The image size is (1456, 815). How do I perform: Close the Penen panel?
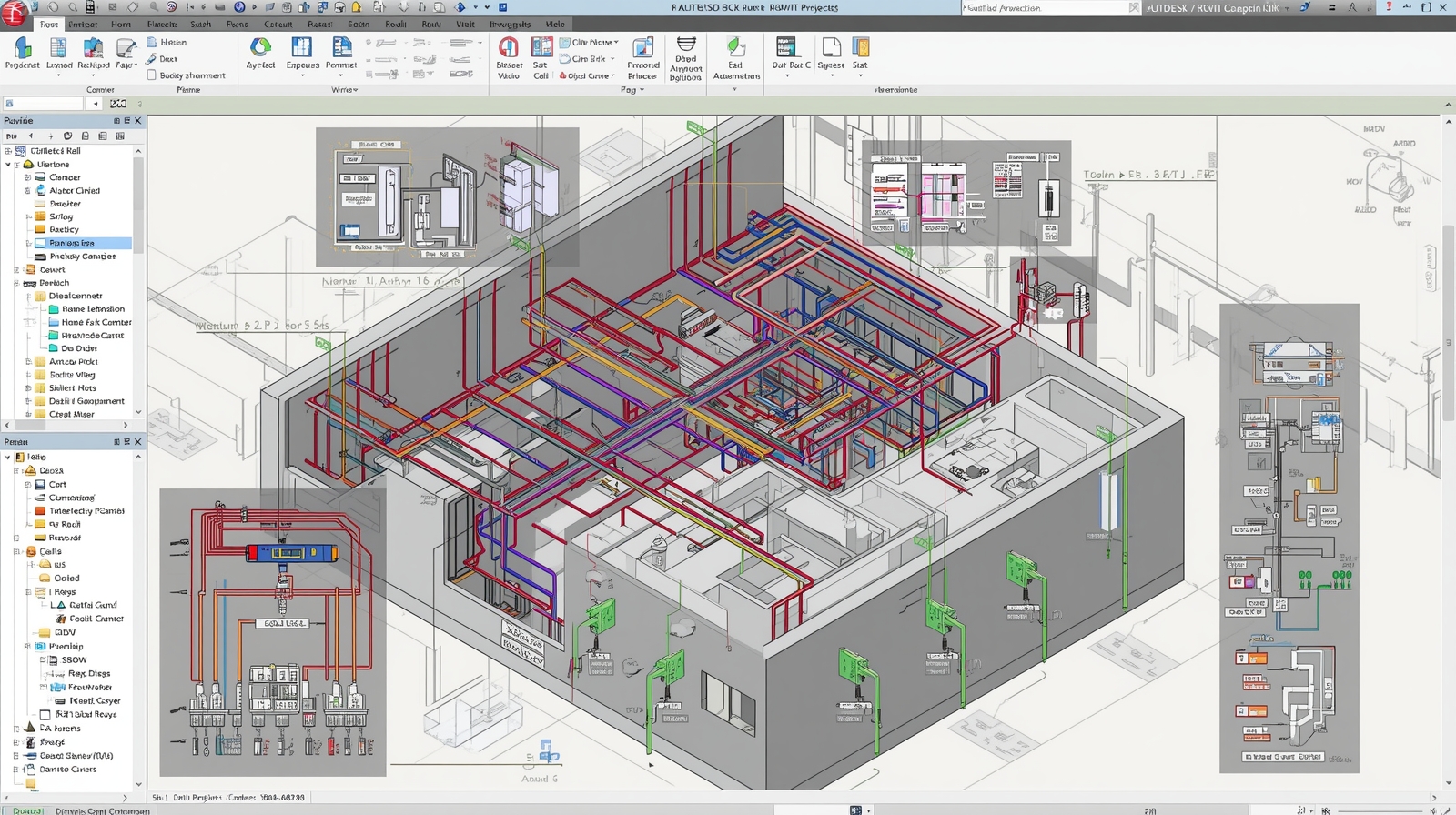coord(138,442)
